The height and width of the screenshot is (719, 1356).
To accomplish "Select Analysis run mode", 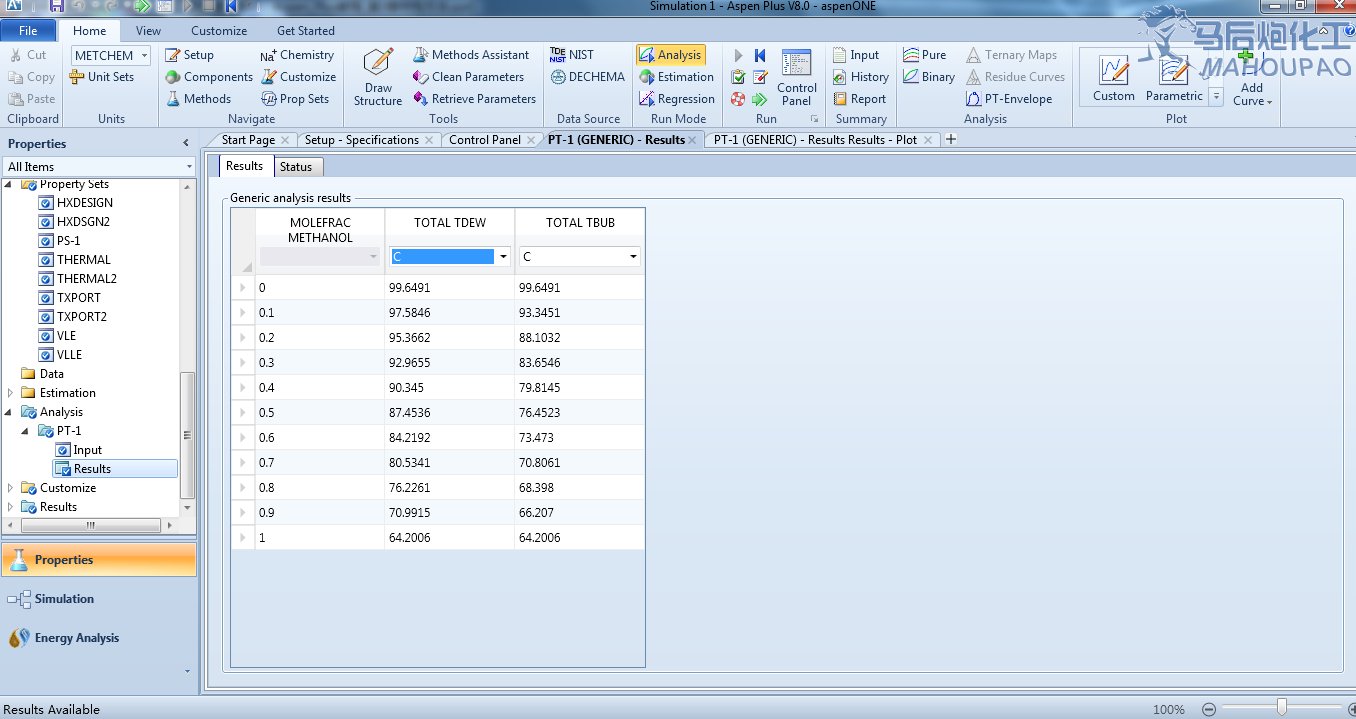I will click(670, 55).
